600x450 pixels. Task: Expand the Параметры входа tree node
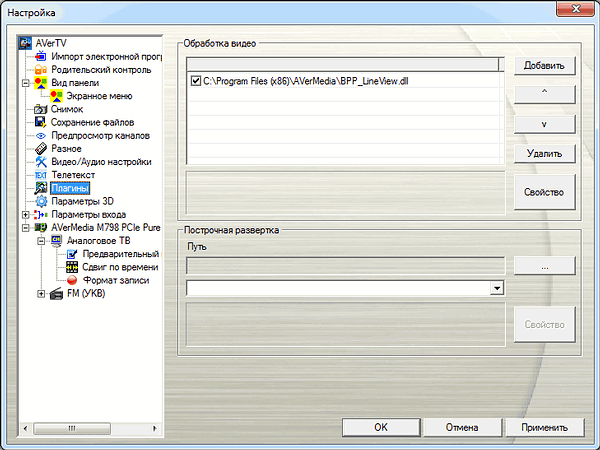(x=26, y=215)
